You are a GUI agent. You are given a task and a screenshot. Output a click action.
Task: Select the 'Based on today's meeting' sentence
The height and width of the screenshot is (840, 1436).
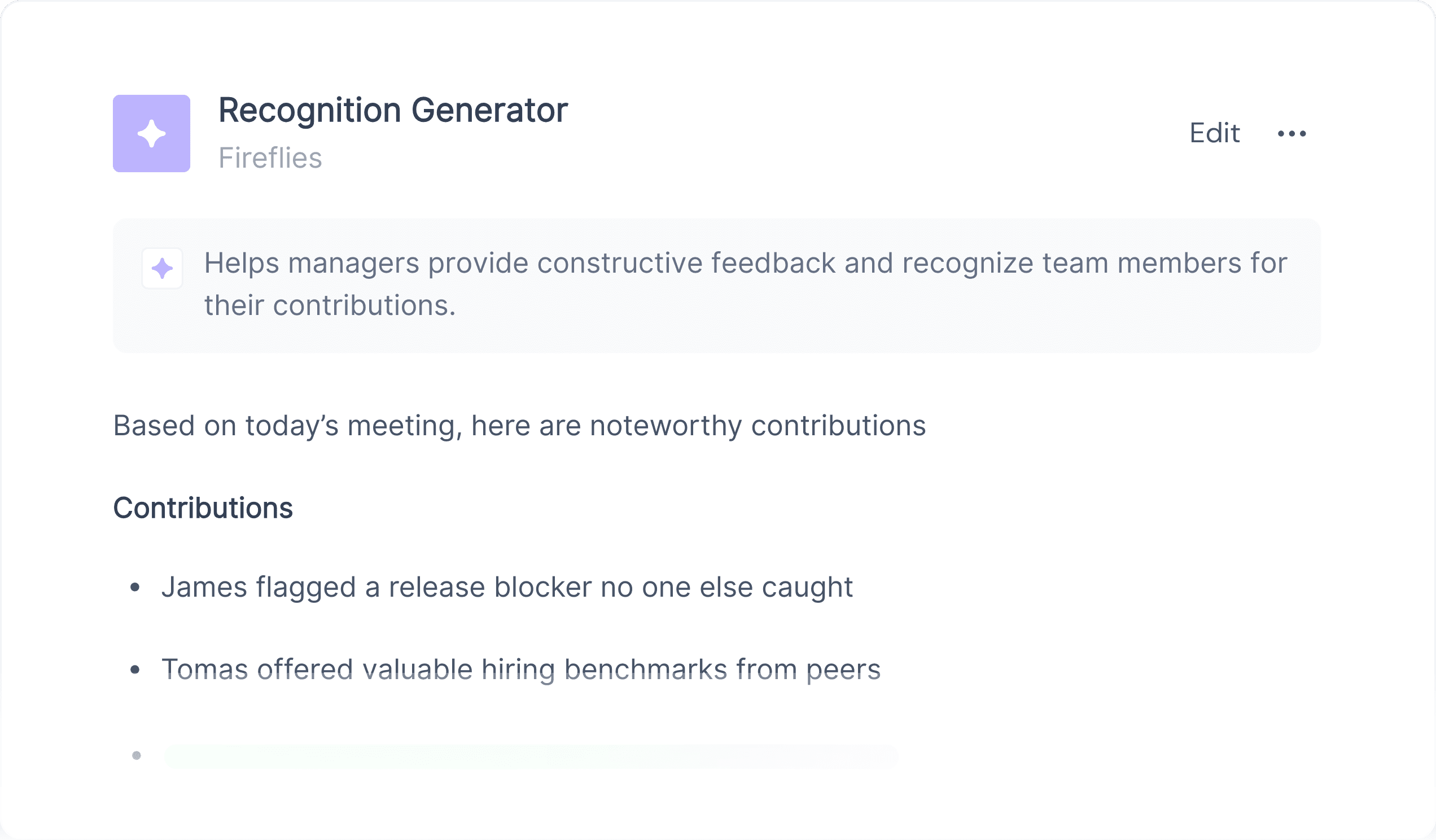pyautogui.click(x=519, y=426)
